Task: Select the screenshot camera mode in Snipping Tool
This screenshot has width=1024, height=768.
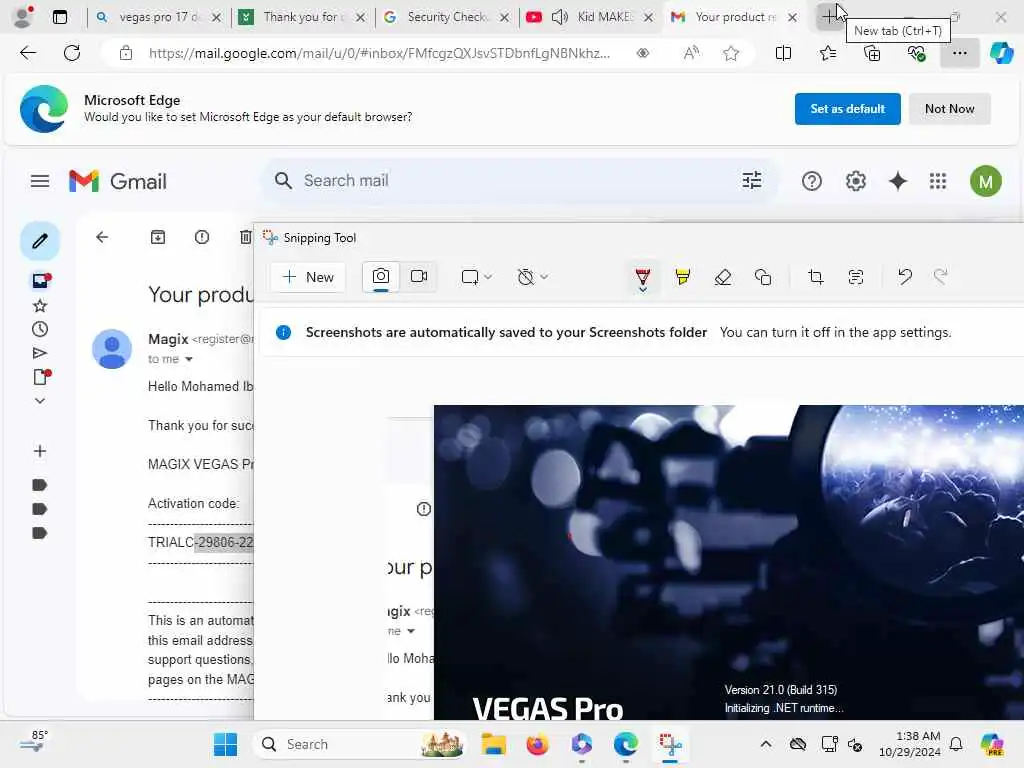Action: point(381,277)
